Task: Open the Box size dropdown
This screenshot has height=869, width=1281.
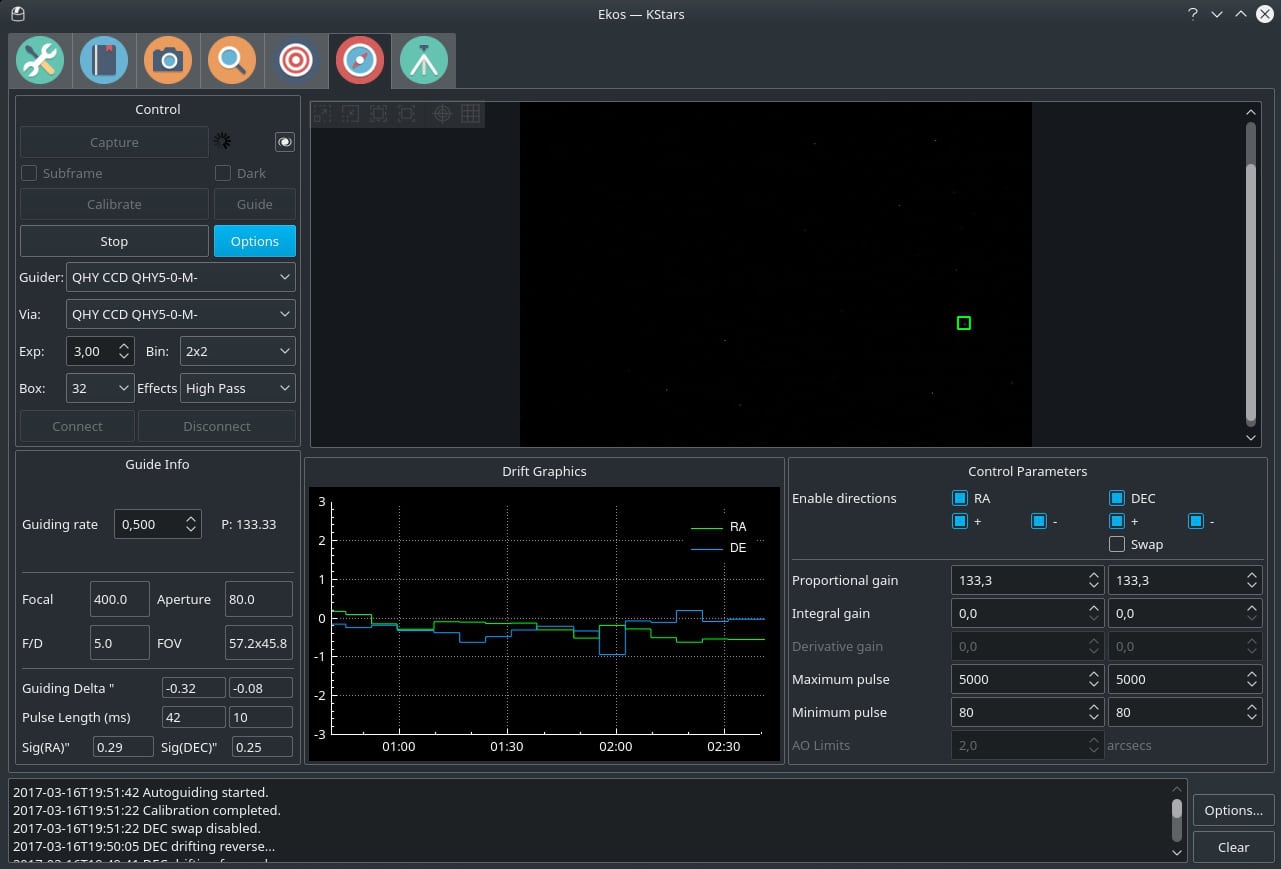Action: tap(100, 388)
